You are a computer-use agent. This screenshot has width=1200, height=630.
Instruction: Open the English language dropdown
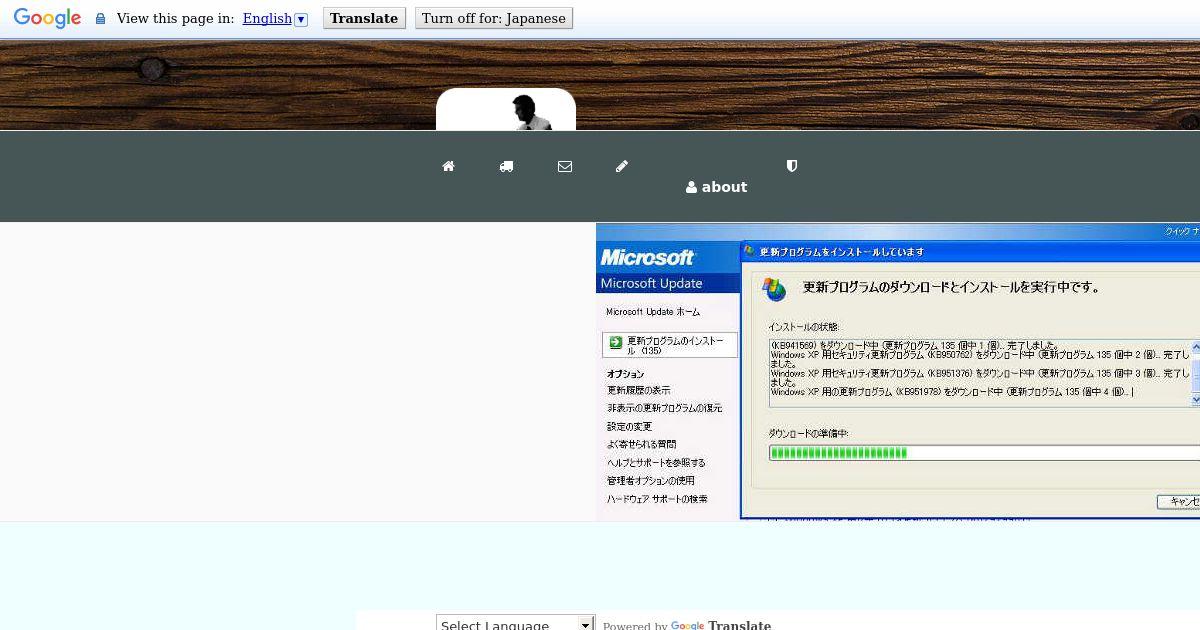tap(275, 18)
